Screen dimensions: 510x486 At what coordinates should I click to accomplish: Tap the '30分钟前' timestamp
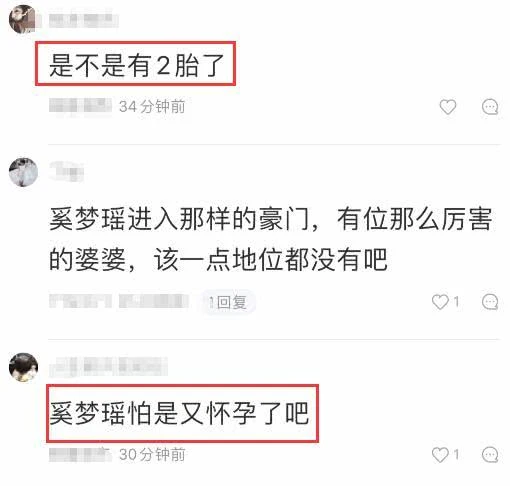(x=152, y=455)
